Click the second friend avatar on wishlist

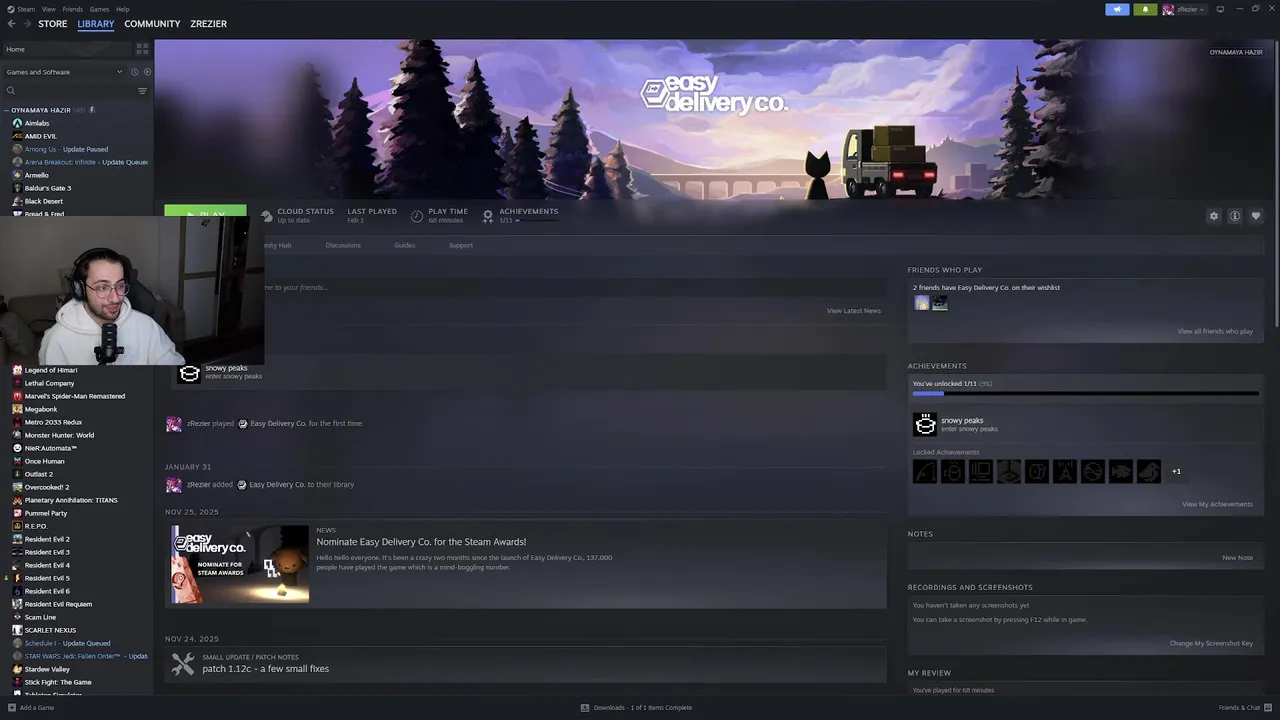[x=940, y=303]
